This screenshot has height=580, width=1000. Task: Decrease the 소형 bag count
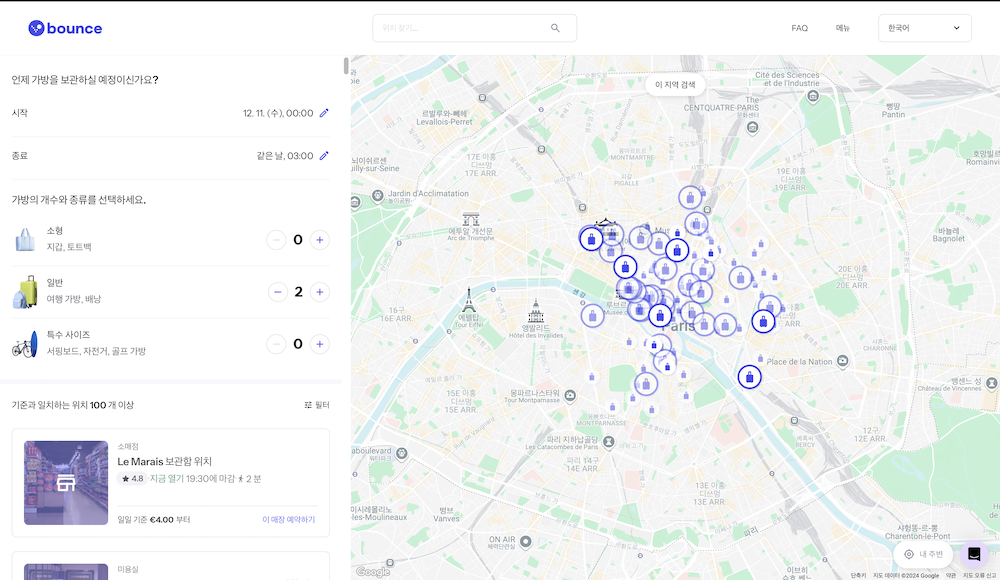coord(276,240)
